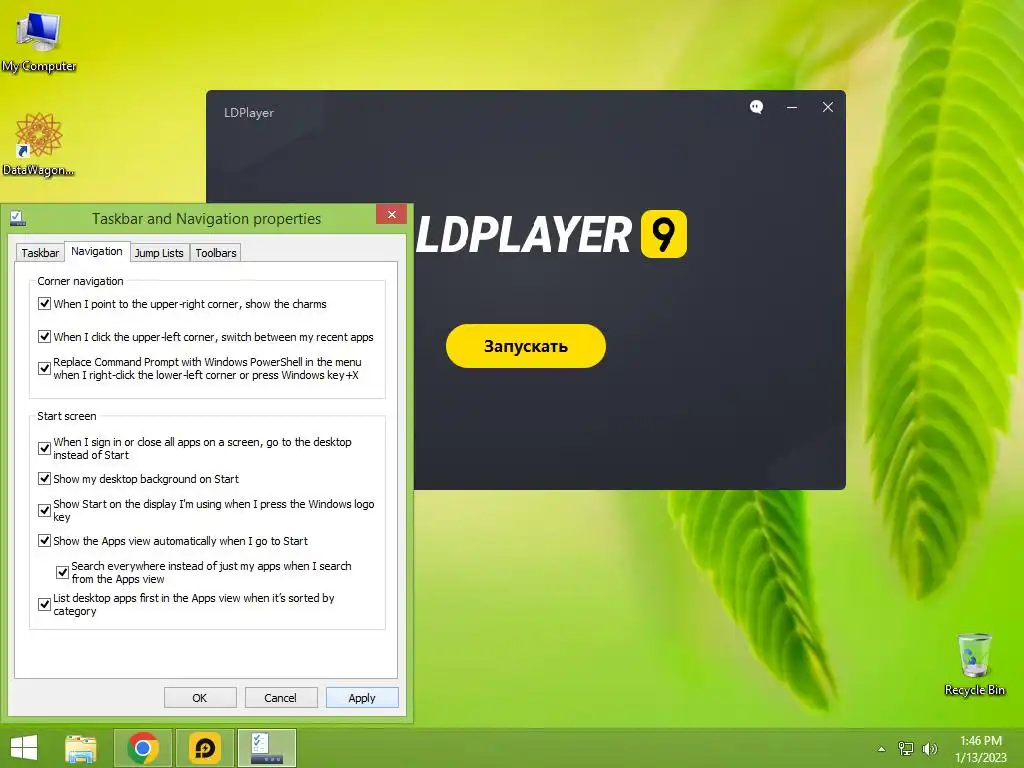Close the LDPlayer window
The width and height of the screenshot is (1024, 768).
coord(827,107)
